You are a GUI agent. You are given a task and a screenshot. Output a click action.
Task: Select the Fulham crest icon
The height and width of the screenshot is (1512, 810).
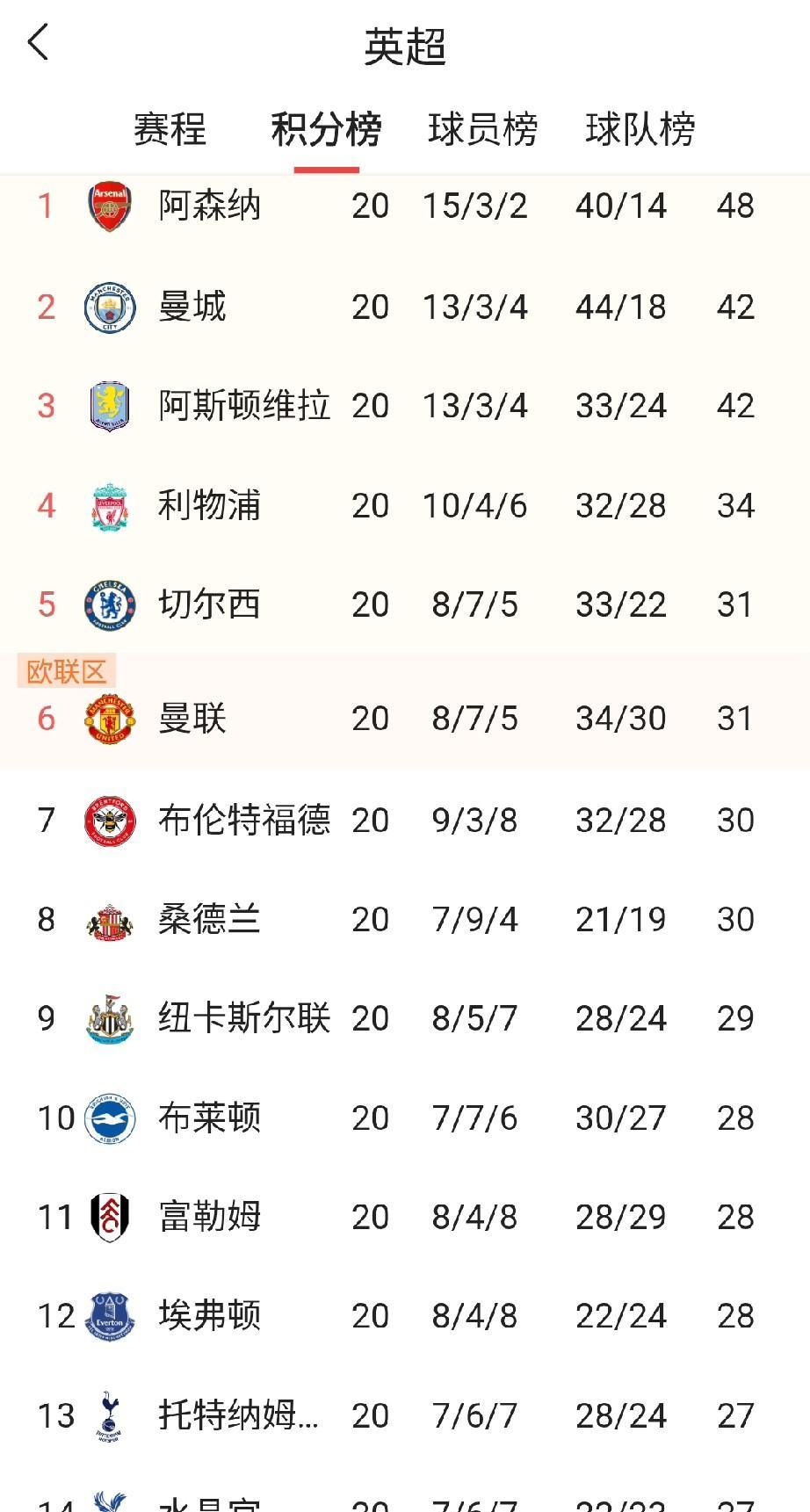pos(110,1218)
